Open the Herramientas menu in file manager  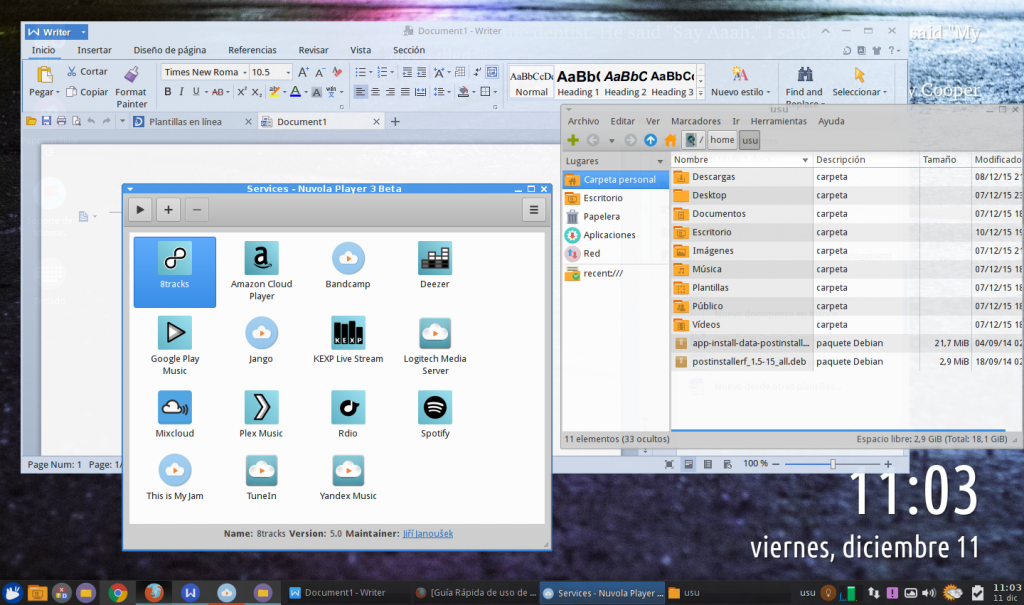[x=778, y=121]
